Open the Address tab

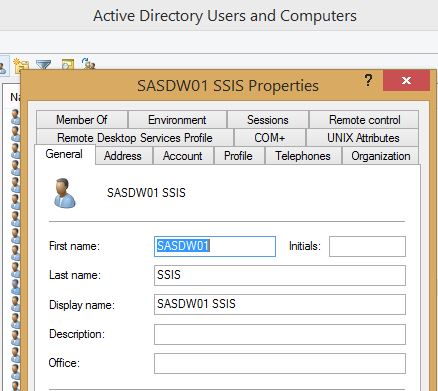(123, 156)
